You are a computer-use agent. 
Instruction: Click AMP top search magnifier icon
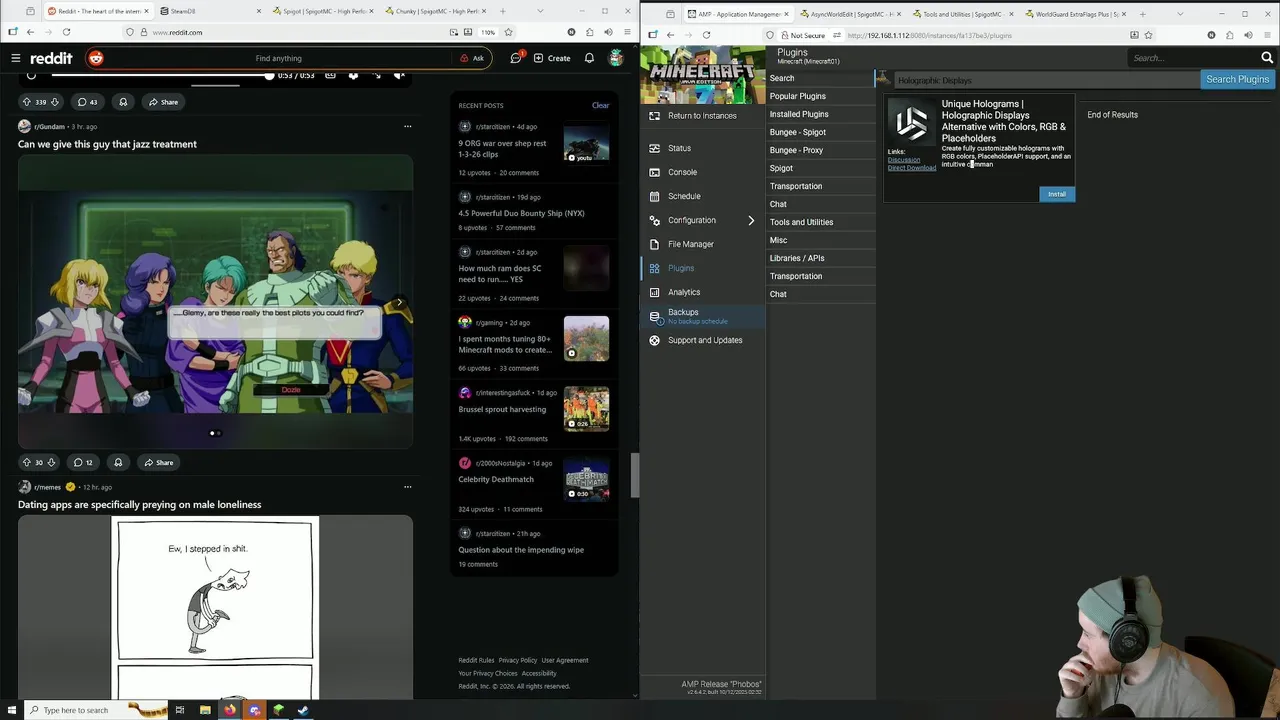coord(1267,58)
